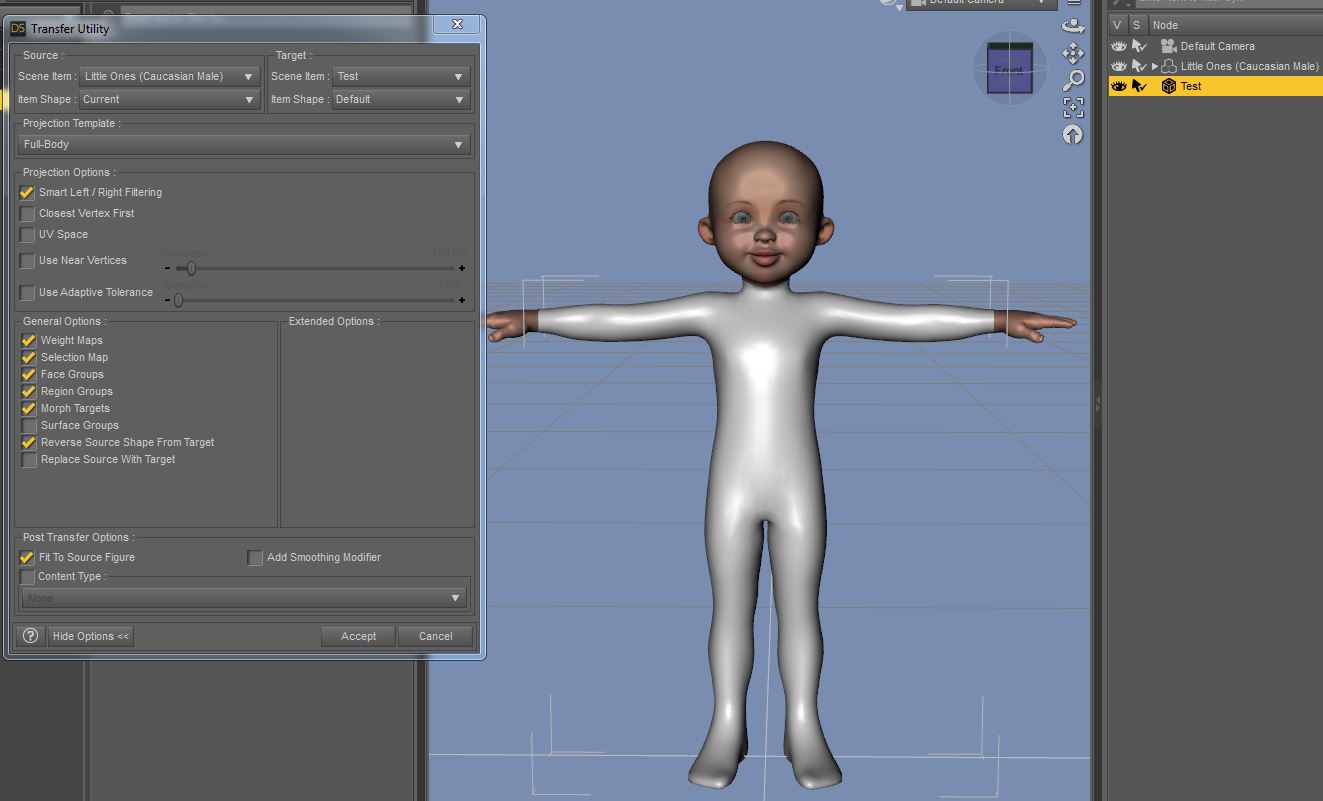Open the Target Scene Item dropdown
Image resolution: width=1323 pixels, height=801 pixels.
(x=401, y=76)
